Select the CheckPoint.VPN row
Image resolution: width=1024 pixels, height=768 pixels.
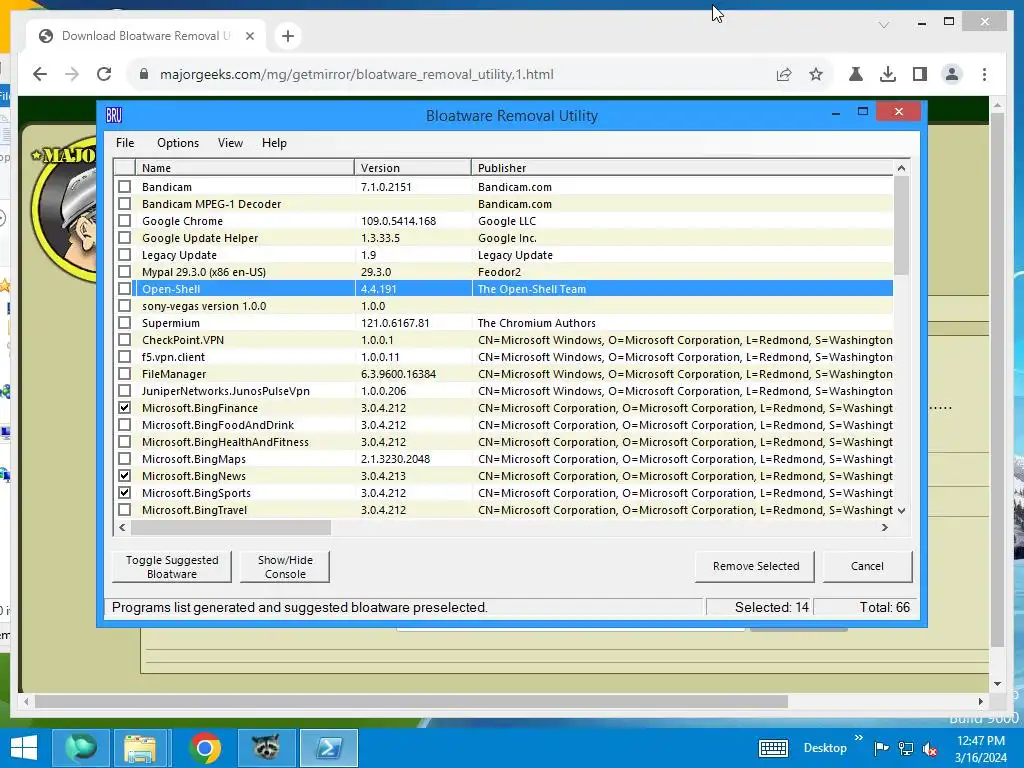(x=503, y=340)
